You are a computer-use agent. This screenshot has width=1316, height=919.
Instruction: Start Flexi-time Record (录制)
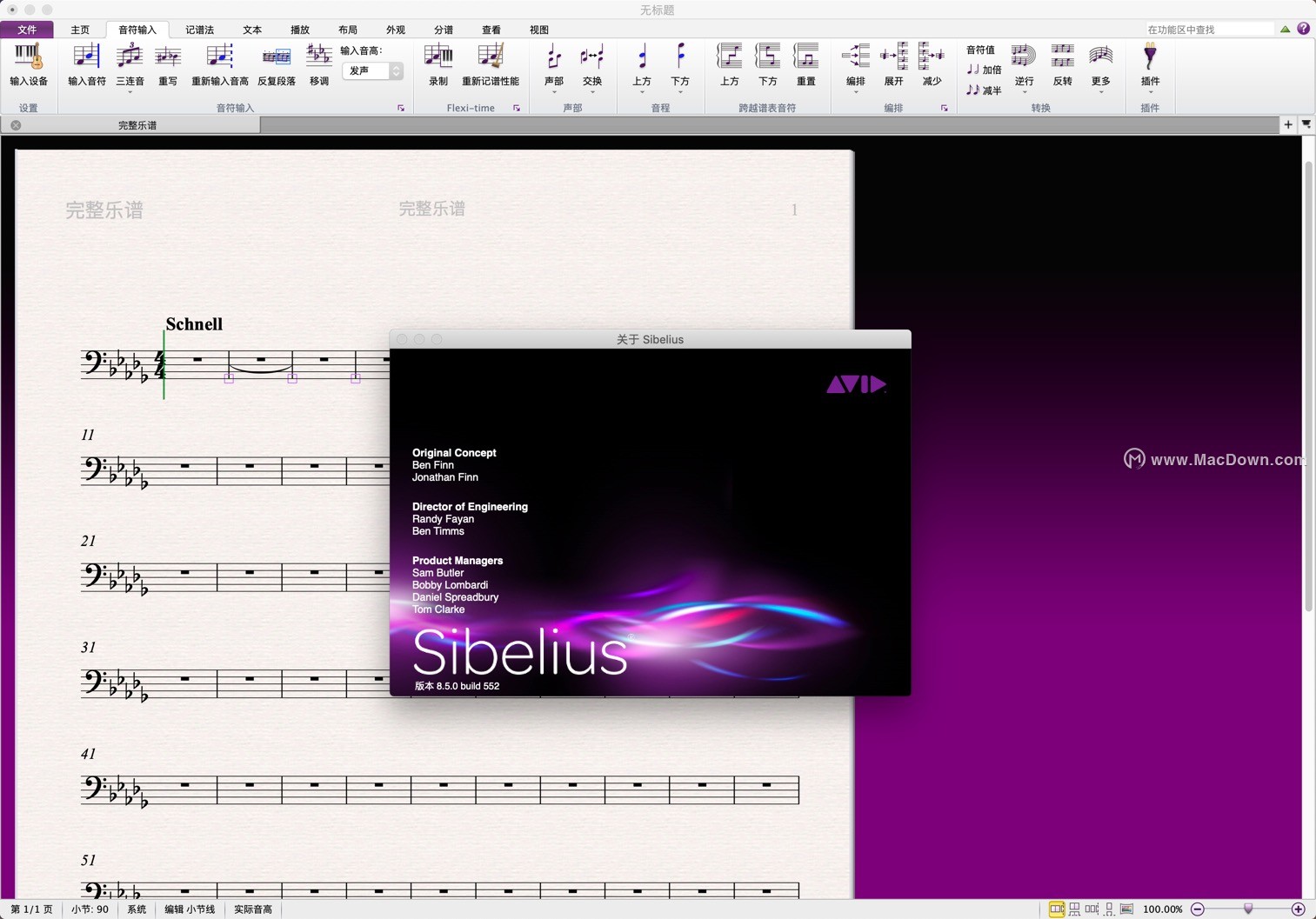coord(438,64)
